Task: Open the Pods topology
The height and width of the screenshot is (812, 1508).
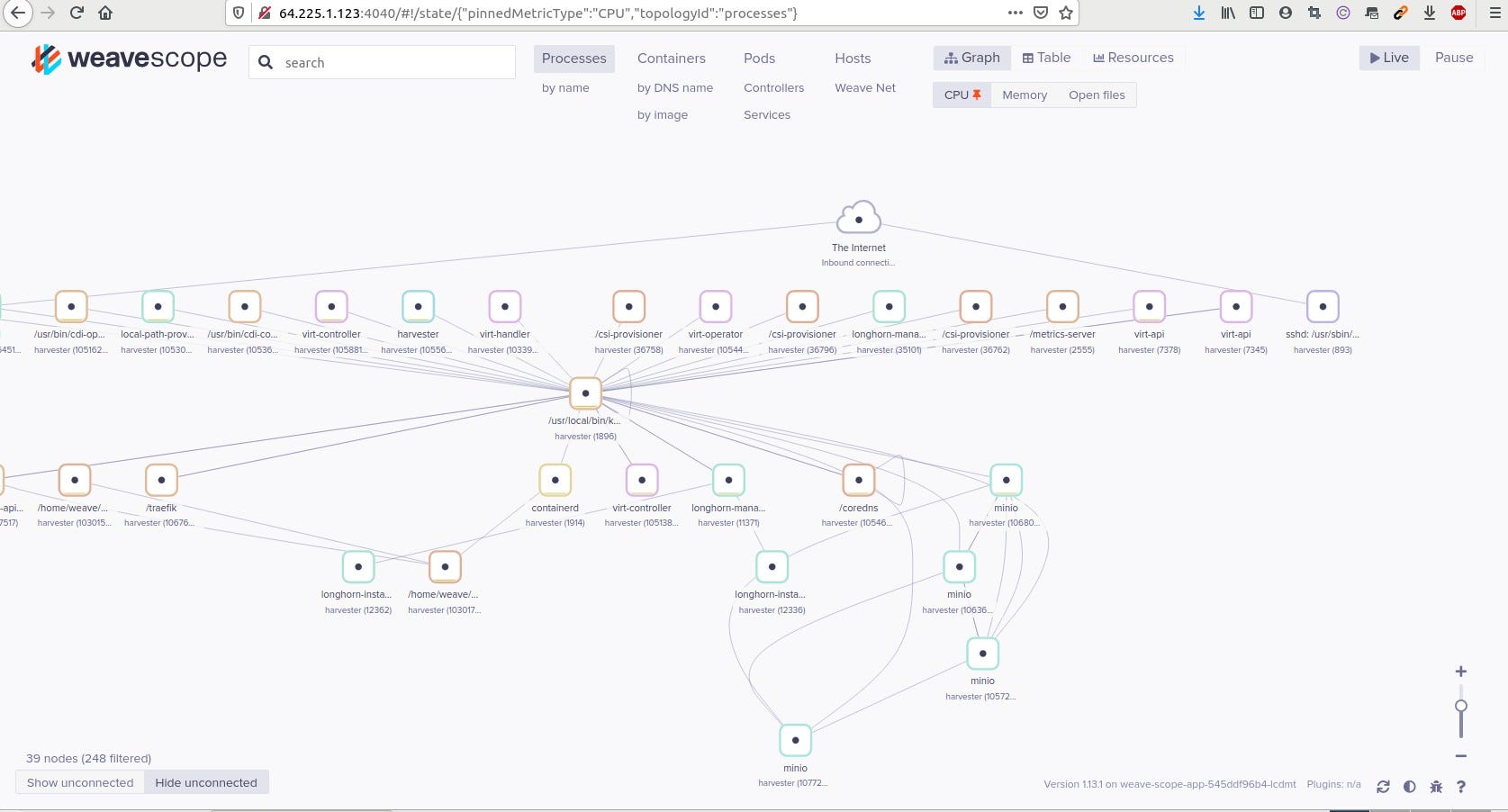Action: tap(759, 59)
